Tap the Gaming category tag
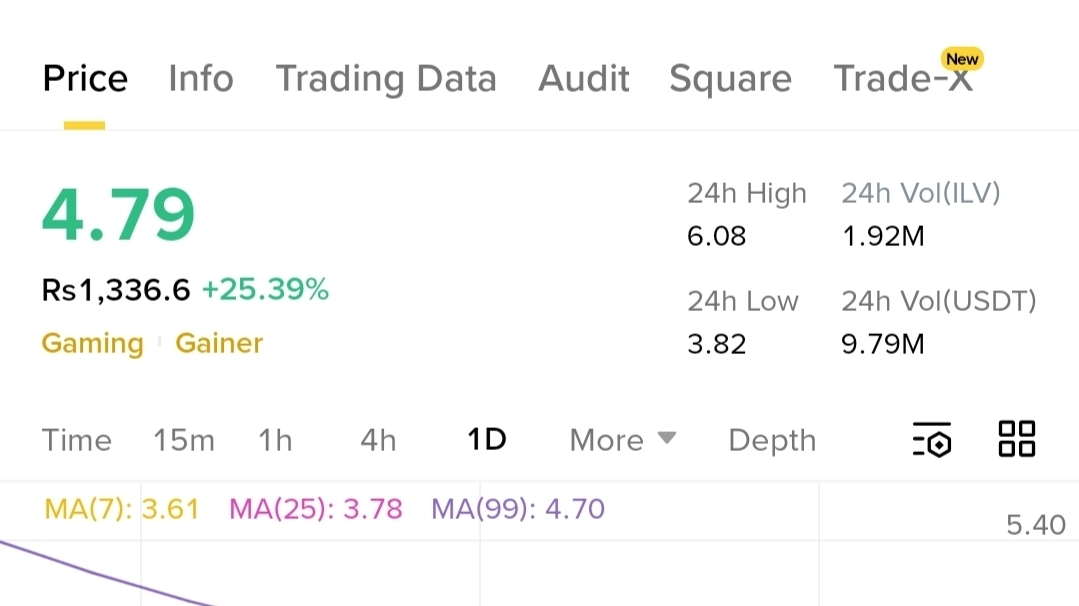1079x606 pixels. point(92,343)
